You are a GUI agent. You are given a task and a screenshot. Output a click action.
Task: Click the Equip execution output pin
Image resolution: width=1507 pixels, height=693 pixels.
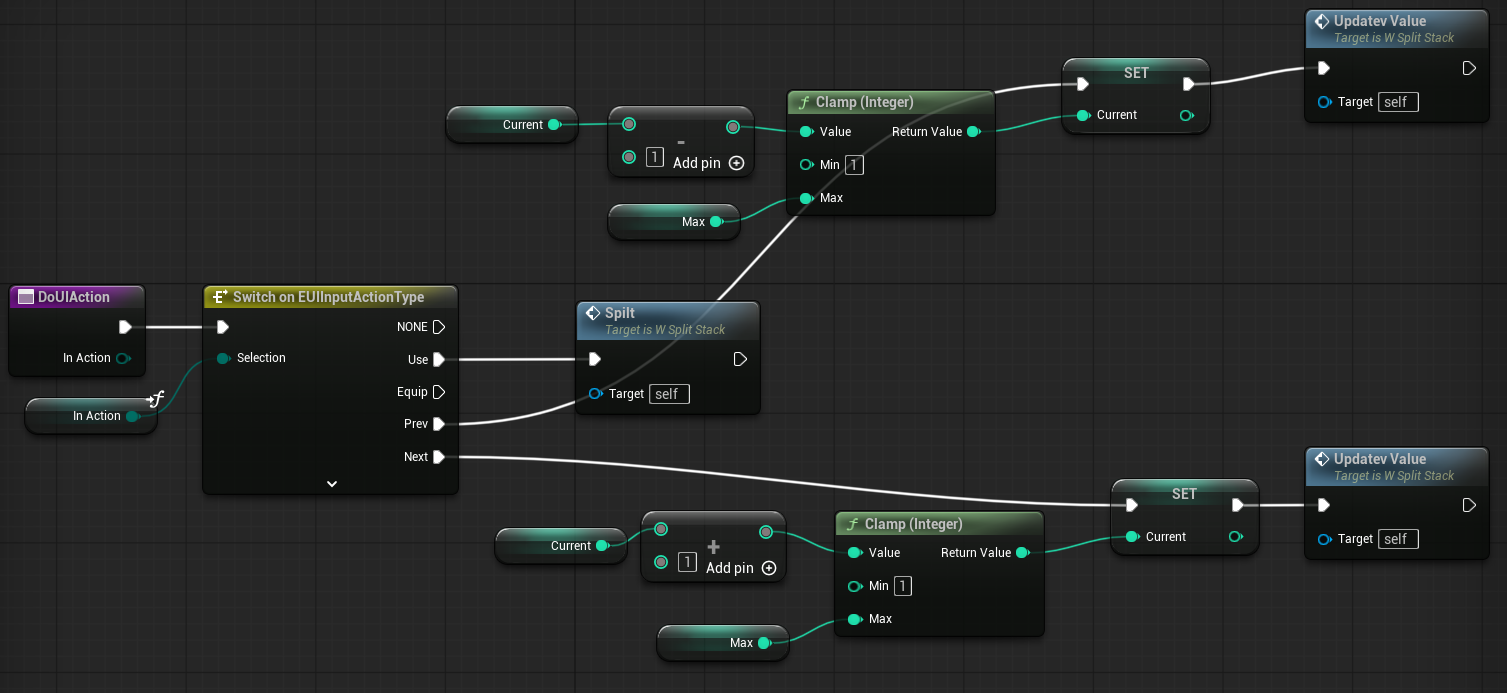(x=439, y=392)
